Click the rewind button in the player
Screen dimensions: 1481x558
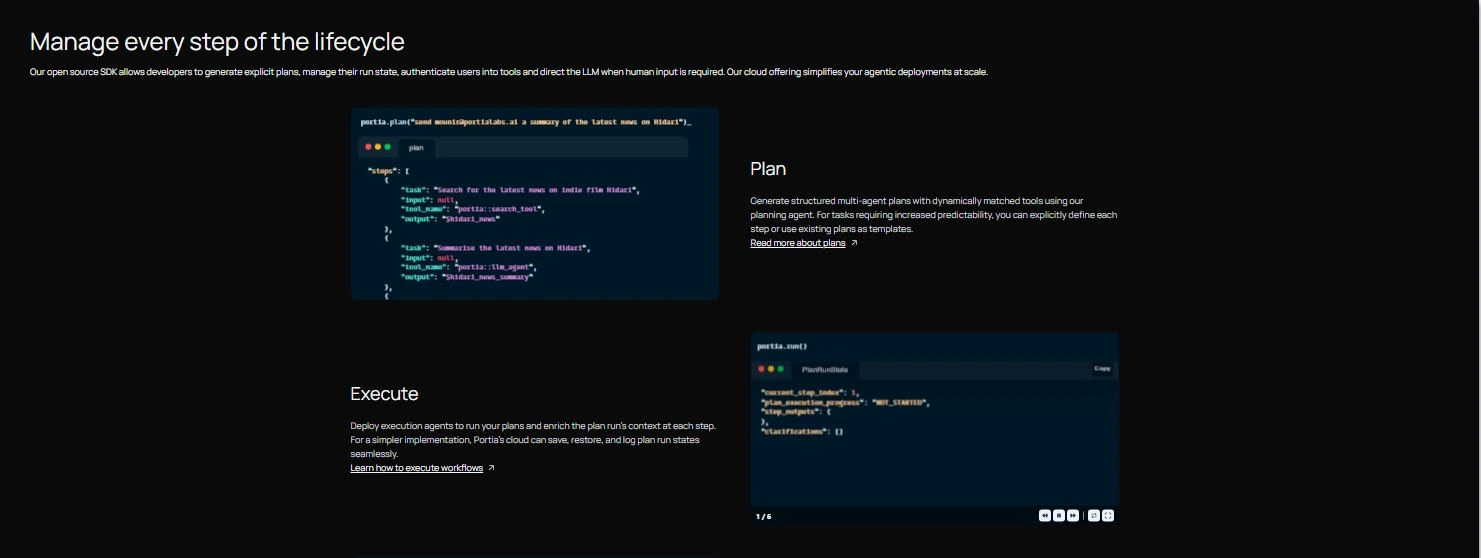click(x=1045, y=516)
